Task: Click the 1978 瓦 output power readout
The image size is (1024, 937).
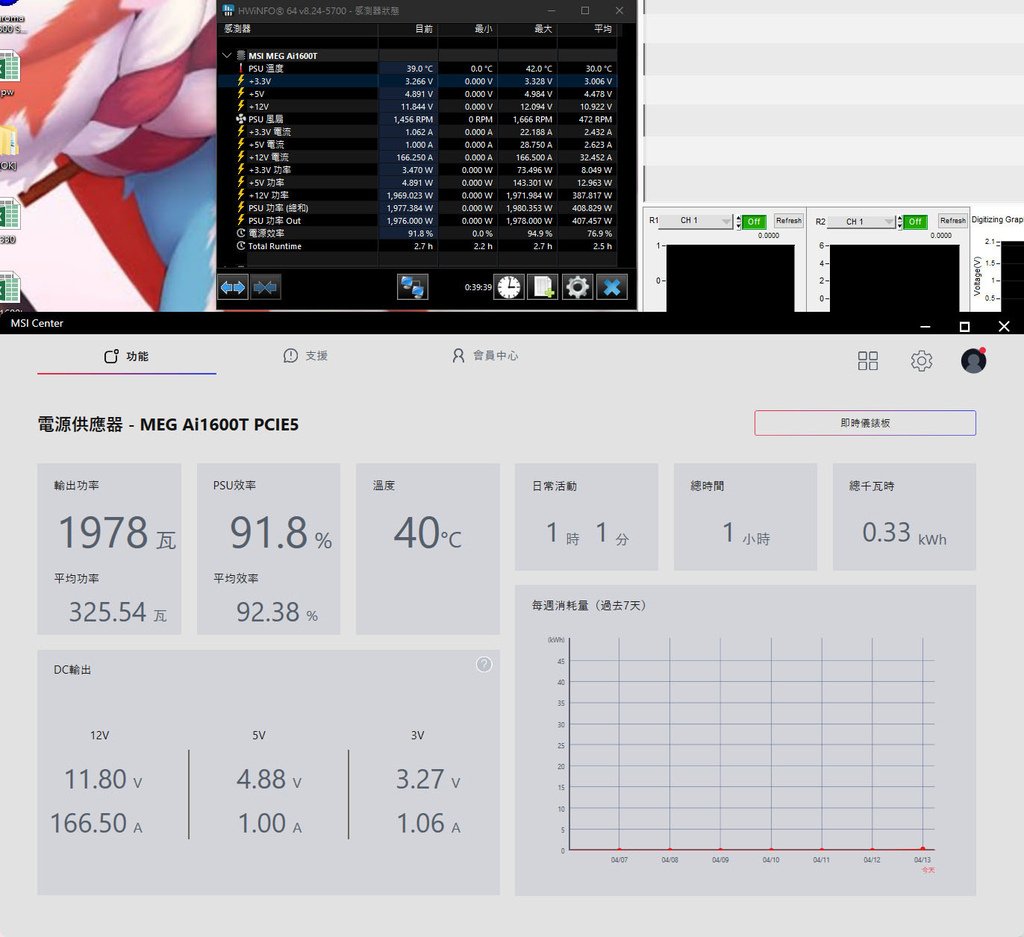Action: (x=117, y=533)
